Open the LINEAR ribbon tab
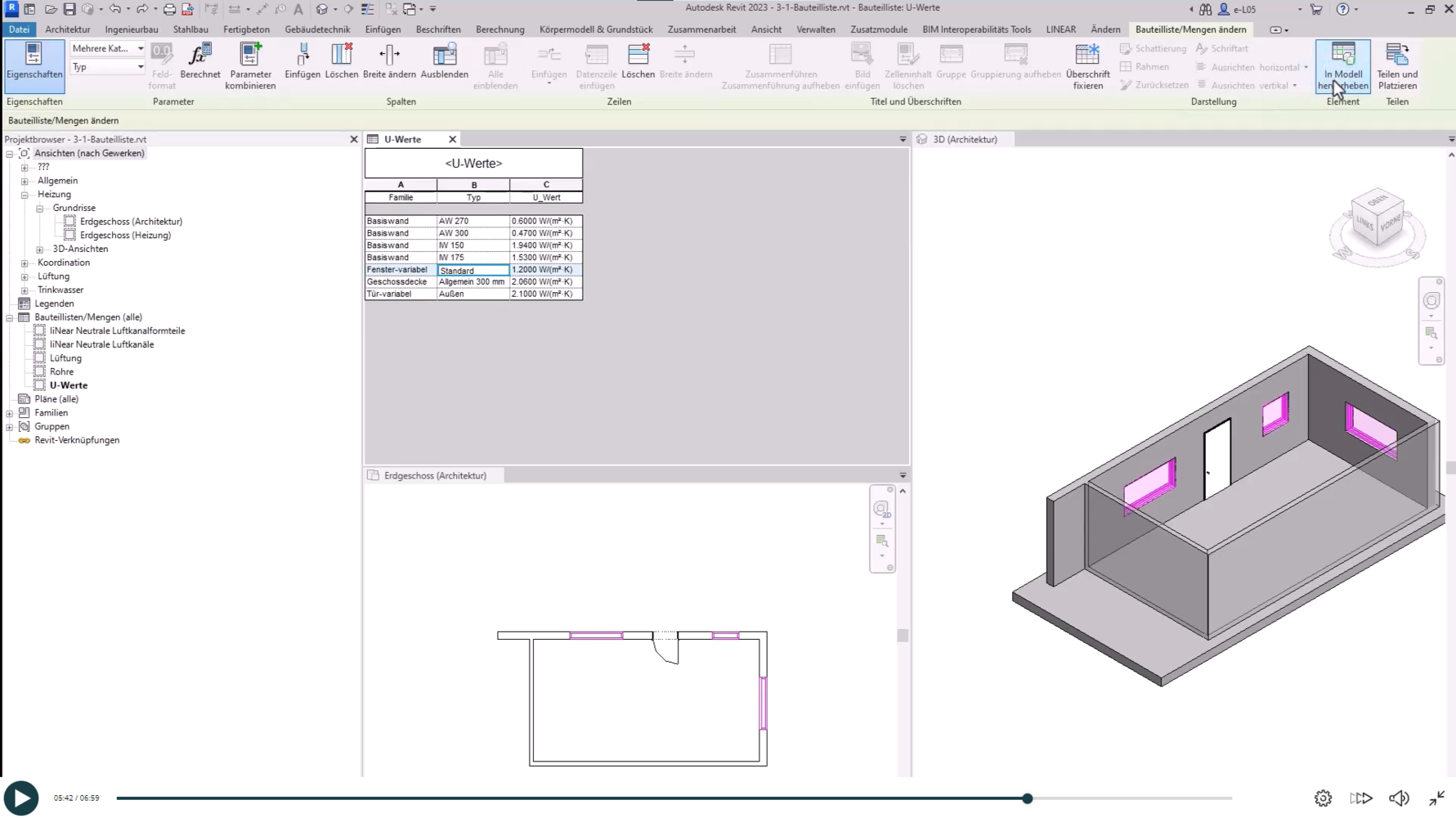 [x=1060, y=29]
